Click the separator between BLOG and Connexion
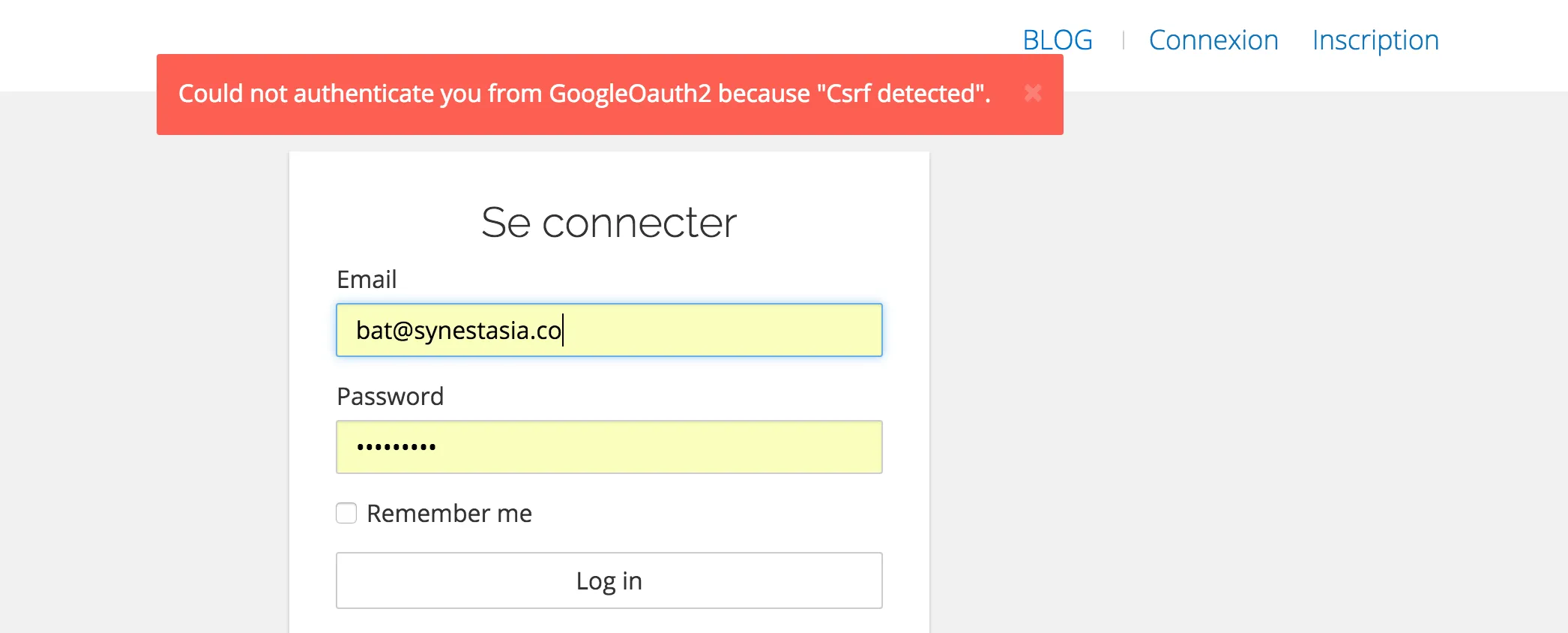 [x=1123, y=40]
